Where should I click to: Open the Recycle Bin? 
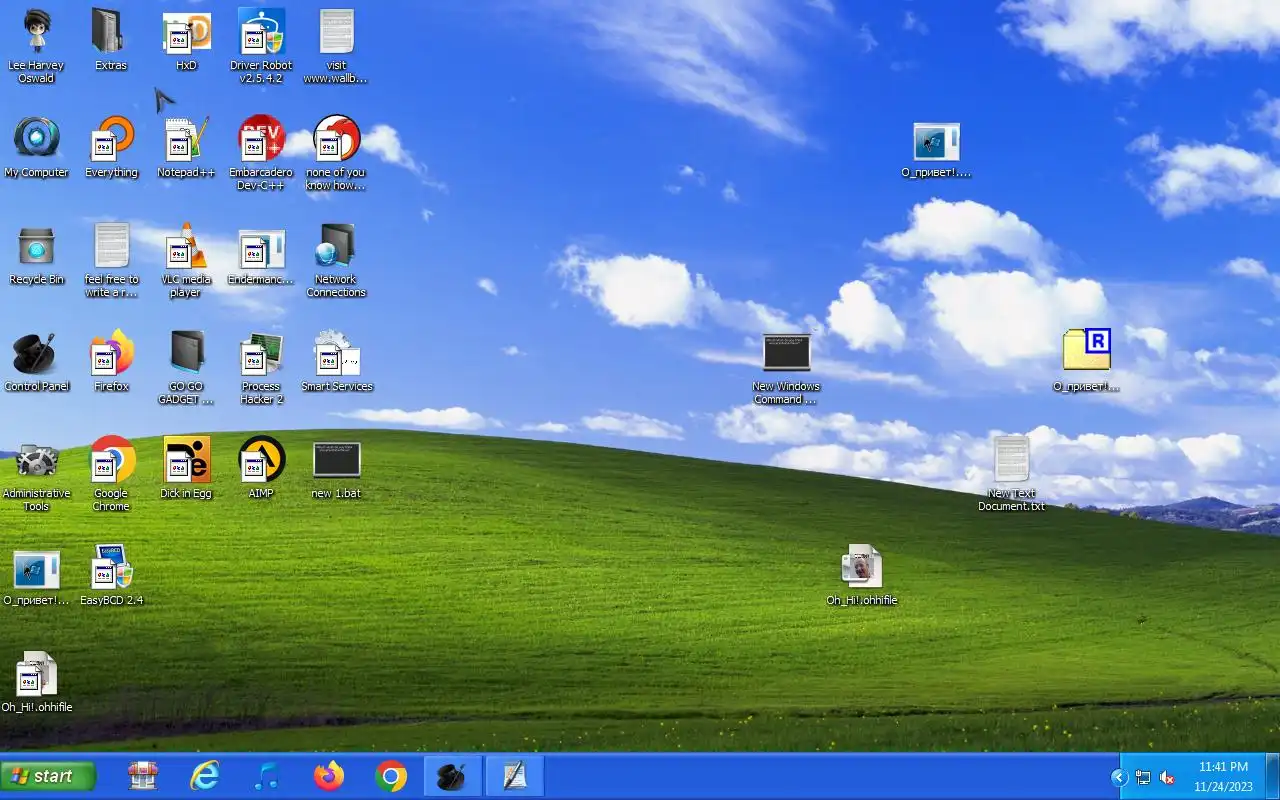(37, 254)
